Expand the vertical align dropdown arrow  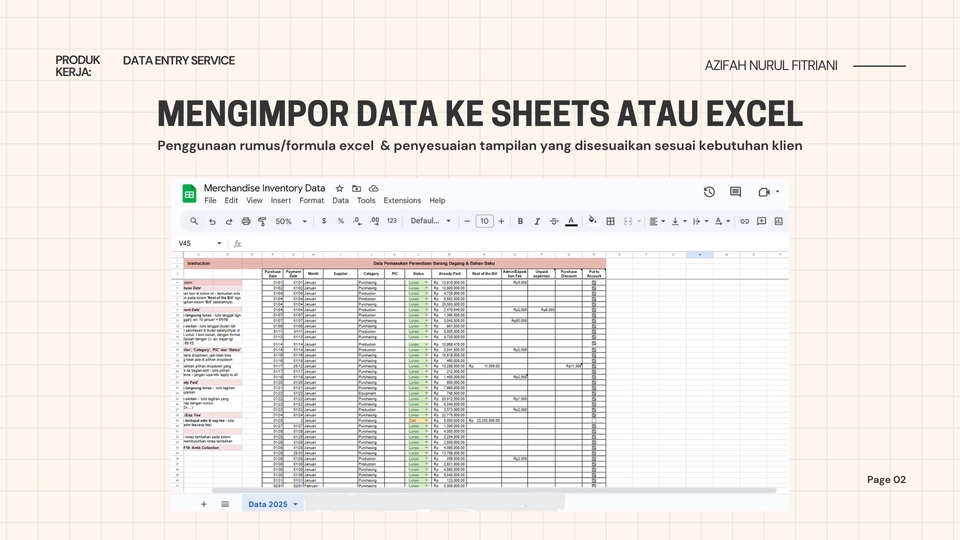click(684, 222)
